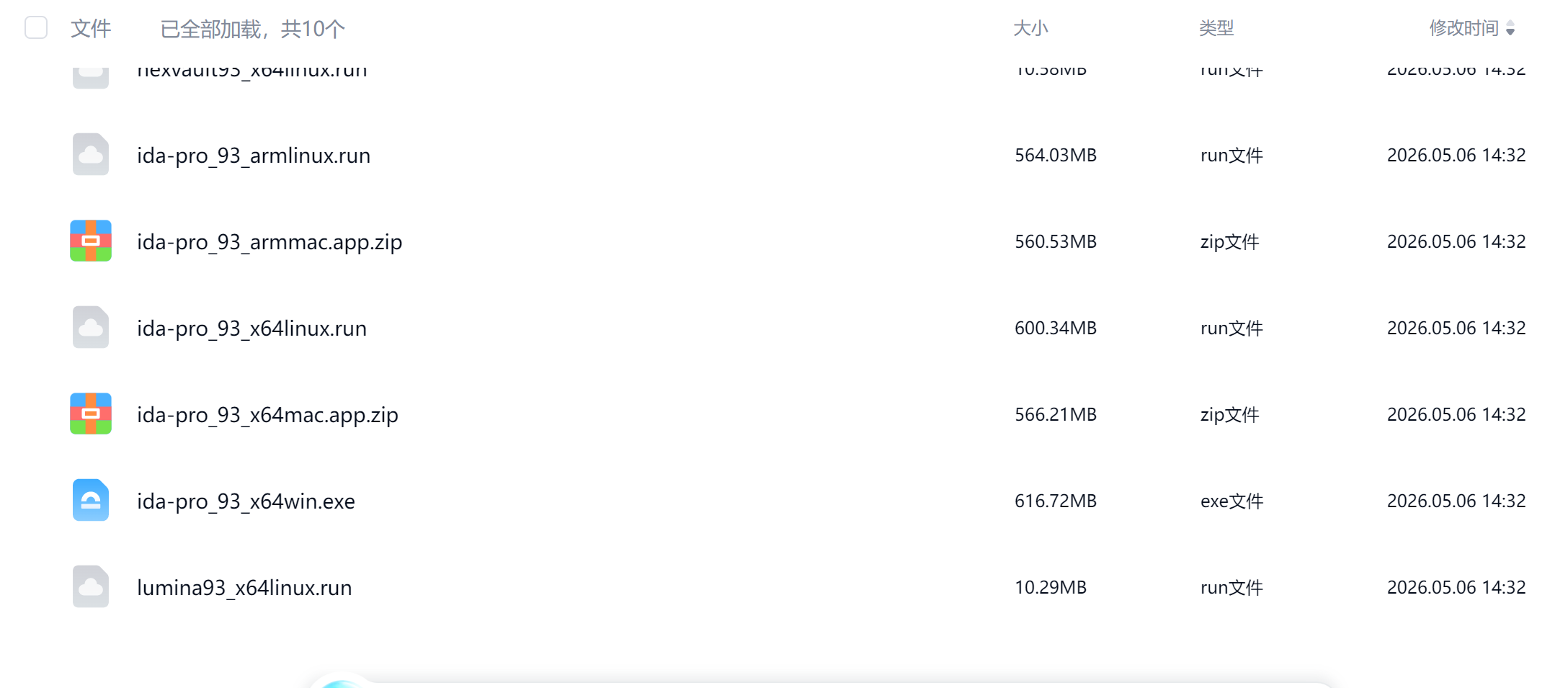The width and height of the screenshot is (1568, 688).
Task: Open ida-pro_93_x64win.exe file name
Action: pyautogui.click(x=246, y=501)
